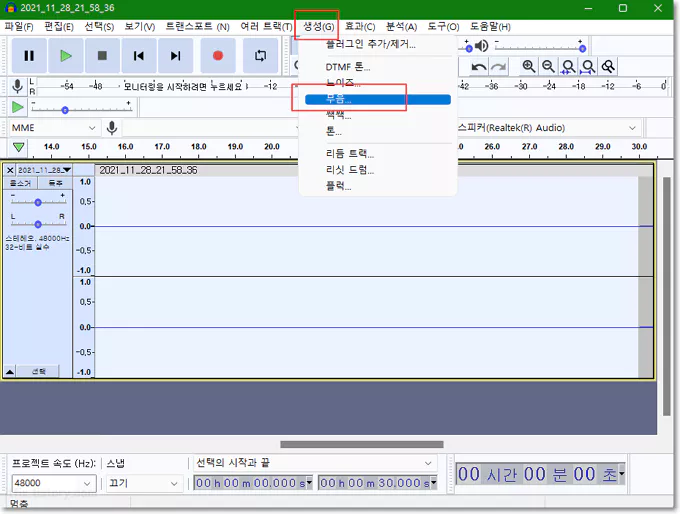Open the project rate 48000 dropdown
Screen dimensions: 680x514
pos(52,483)
